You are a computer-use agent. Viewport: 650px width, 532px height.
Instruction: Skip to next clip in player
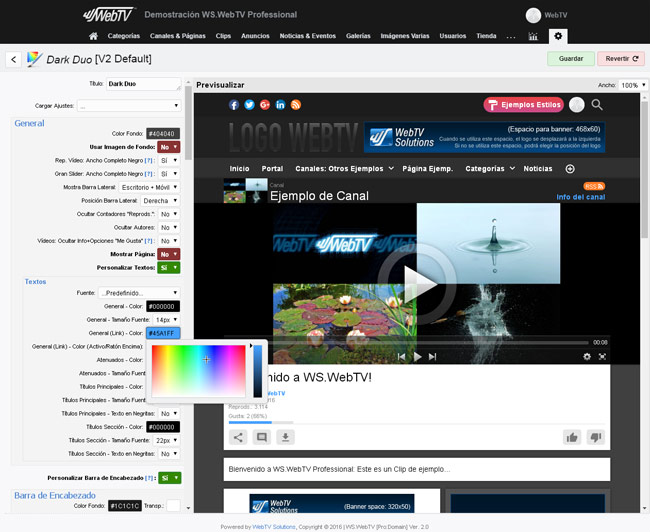pos(432,357)
